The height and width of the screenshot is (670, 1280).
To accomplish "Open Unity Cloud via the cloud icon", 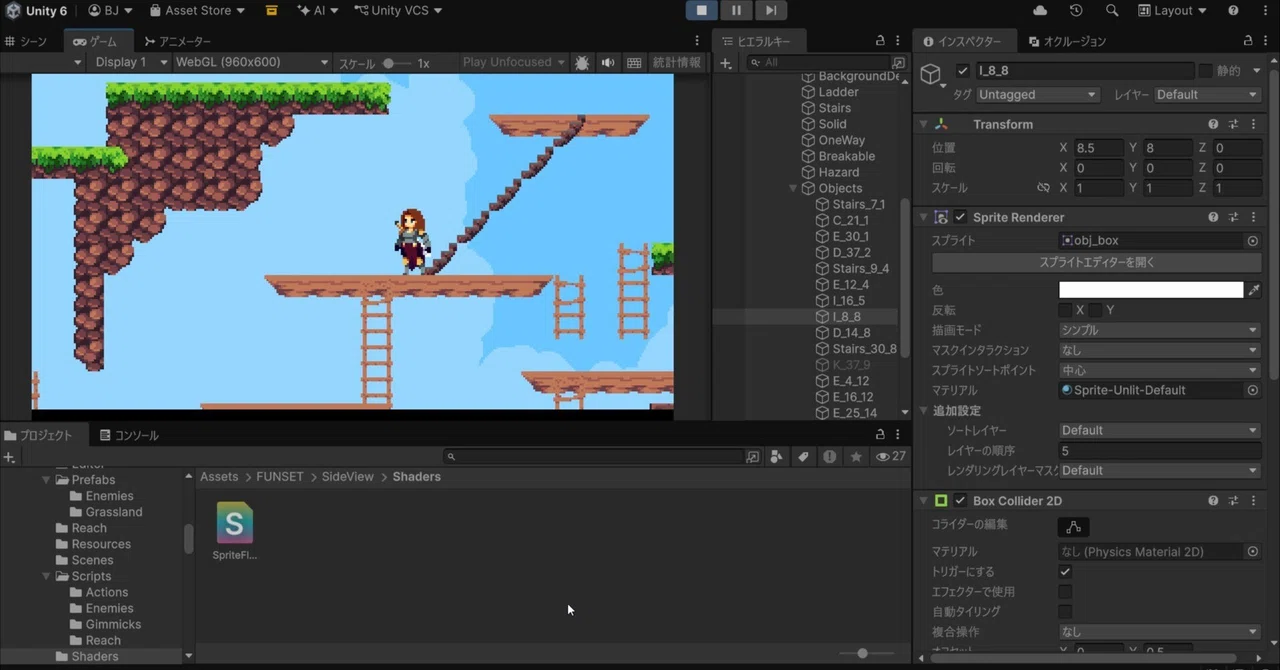I will [1040, 10].
